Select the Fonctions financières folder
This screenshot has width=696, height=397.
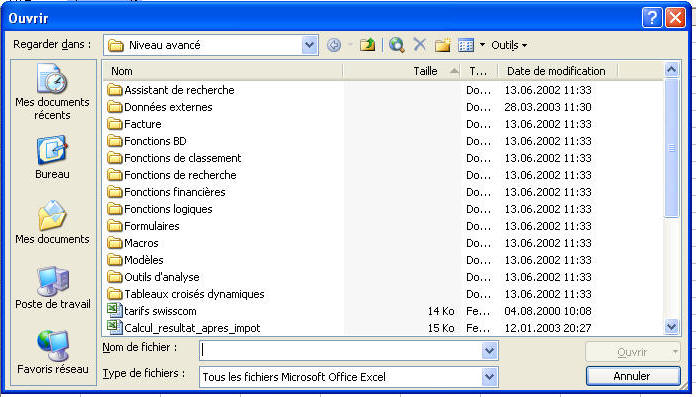(x=166, y=192)
